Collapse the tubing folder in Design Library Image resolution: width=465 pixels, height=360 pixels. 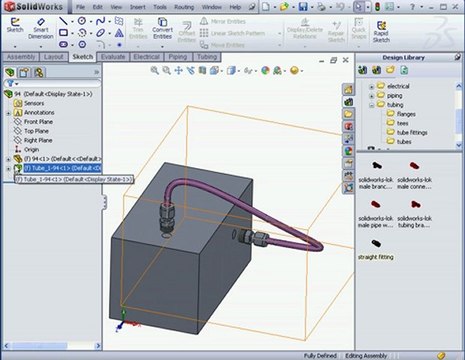tap(371, 105)
